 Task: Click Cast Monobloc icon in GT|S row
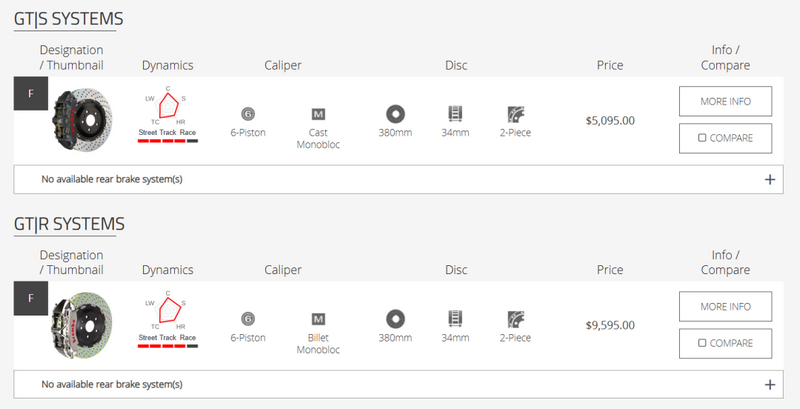click(320, 113)
